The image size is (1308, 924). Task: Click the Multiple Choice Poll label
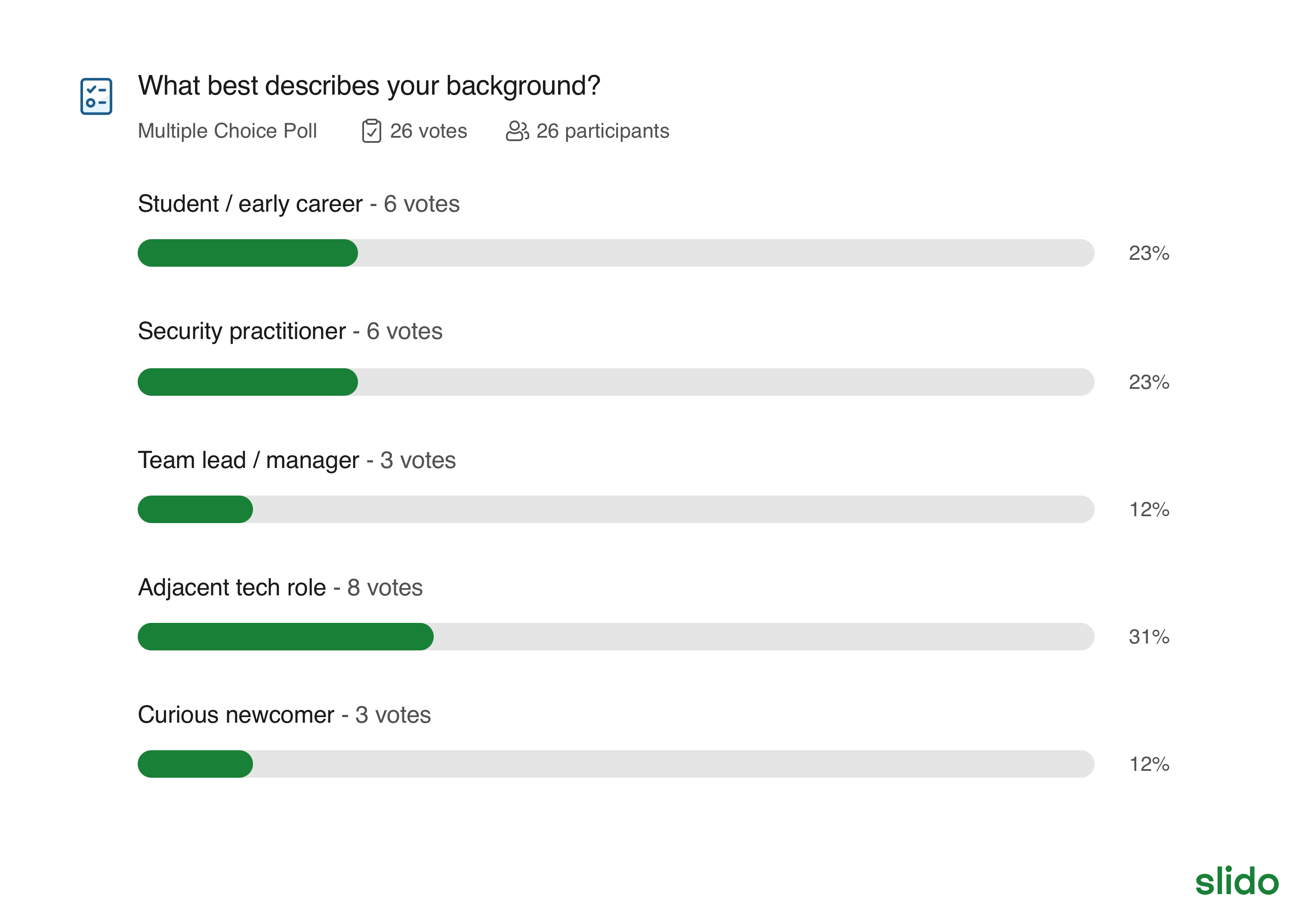(227, 131)
